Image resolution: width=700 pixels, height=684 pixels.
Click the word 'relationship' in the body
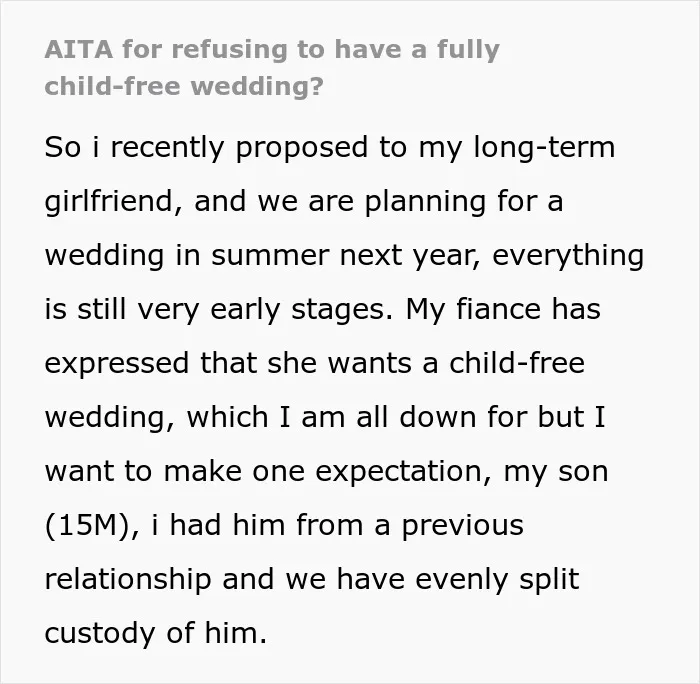point(128,580)
